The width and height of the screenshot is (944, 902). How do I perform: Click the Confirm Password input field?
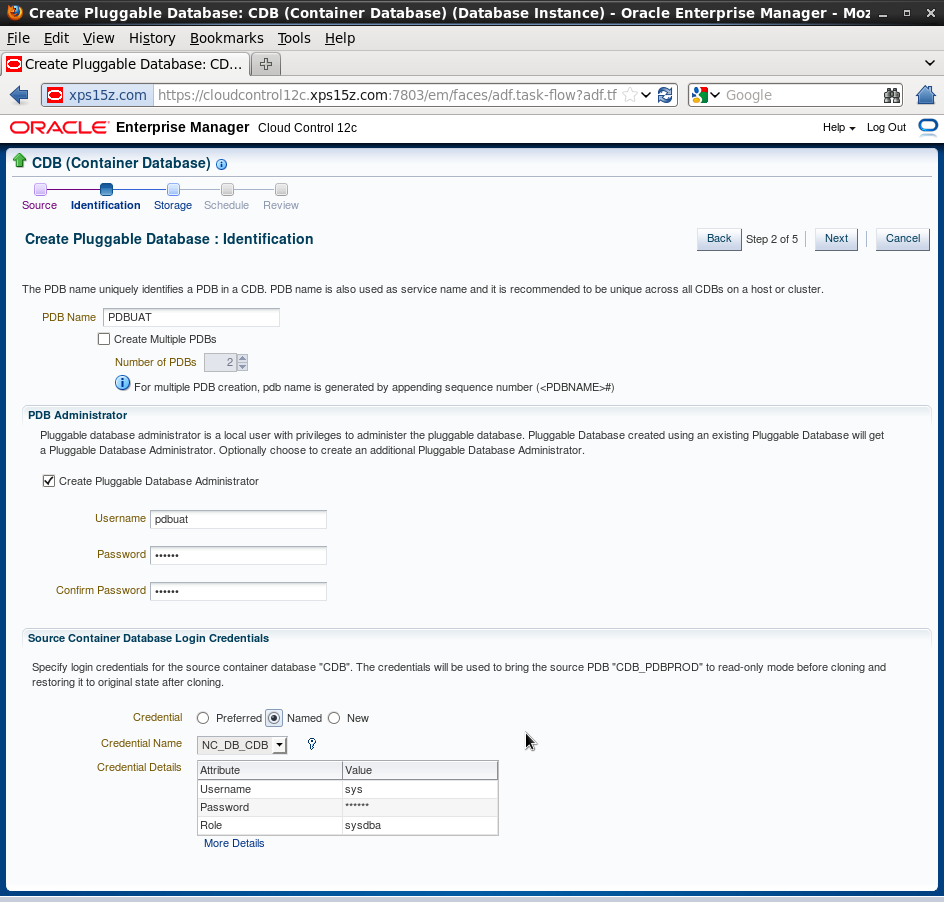click(238, 591)
